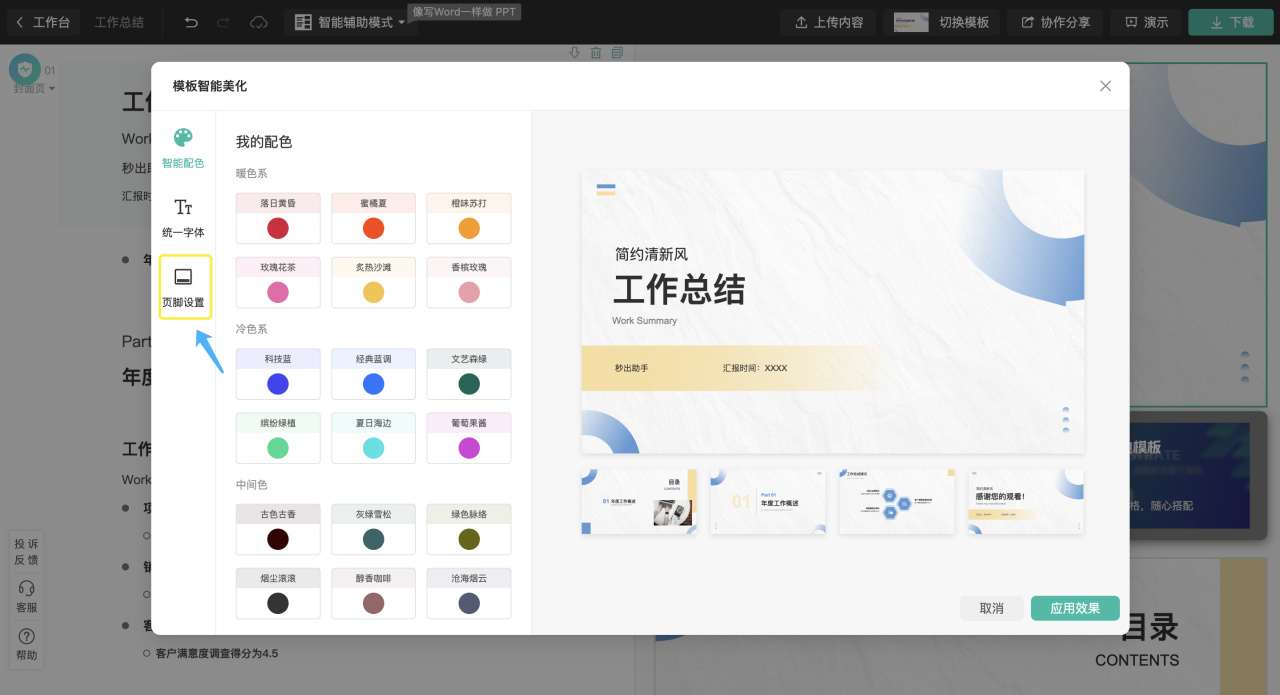
Task: Click the 协作分享 button
Action: 1054,22
